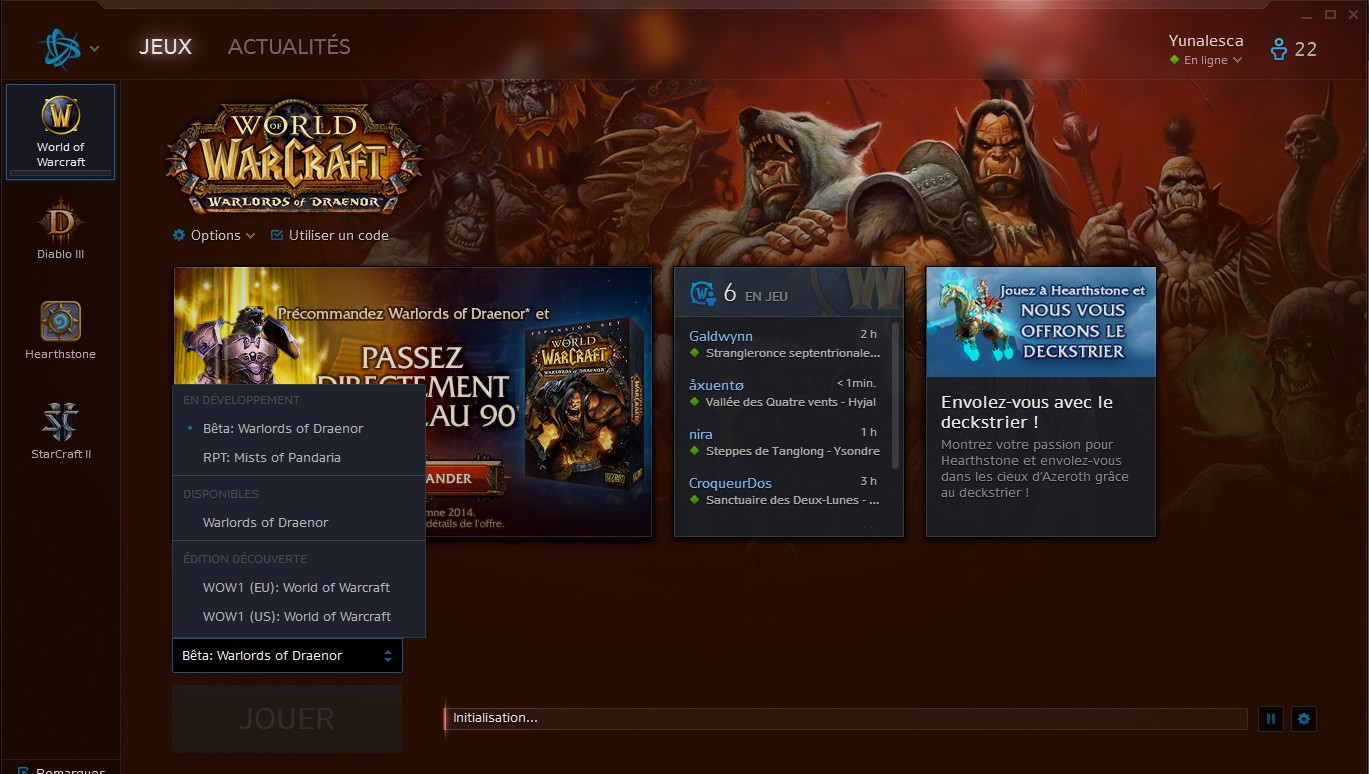Choose WOW1 (EU): World of Warcraft
The height and width of the screenshot is (774, 1369).
coord(296,587)
